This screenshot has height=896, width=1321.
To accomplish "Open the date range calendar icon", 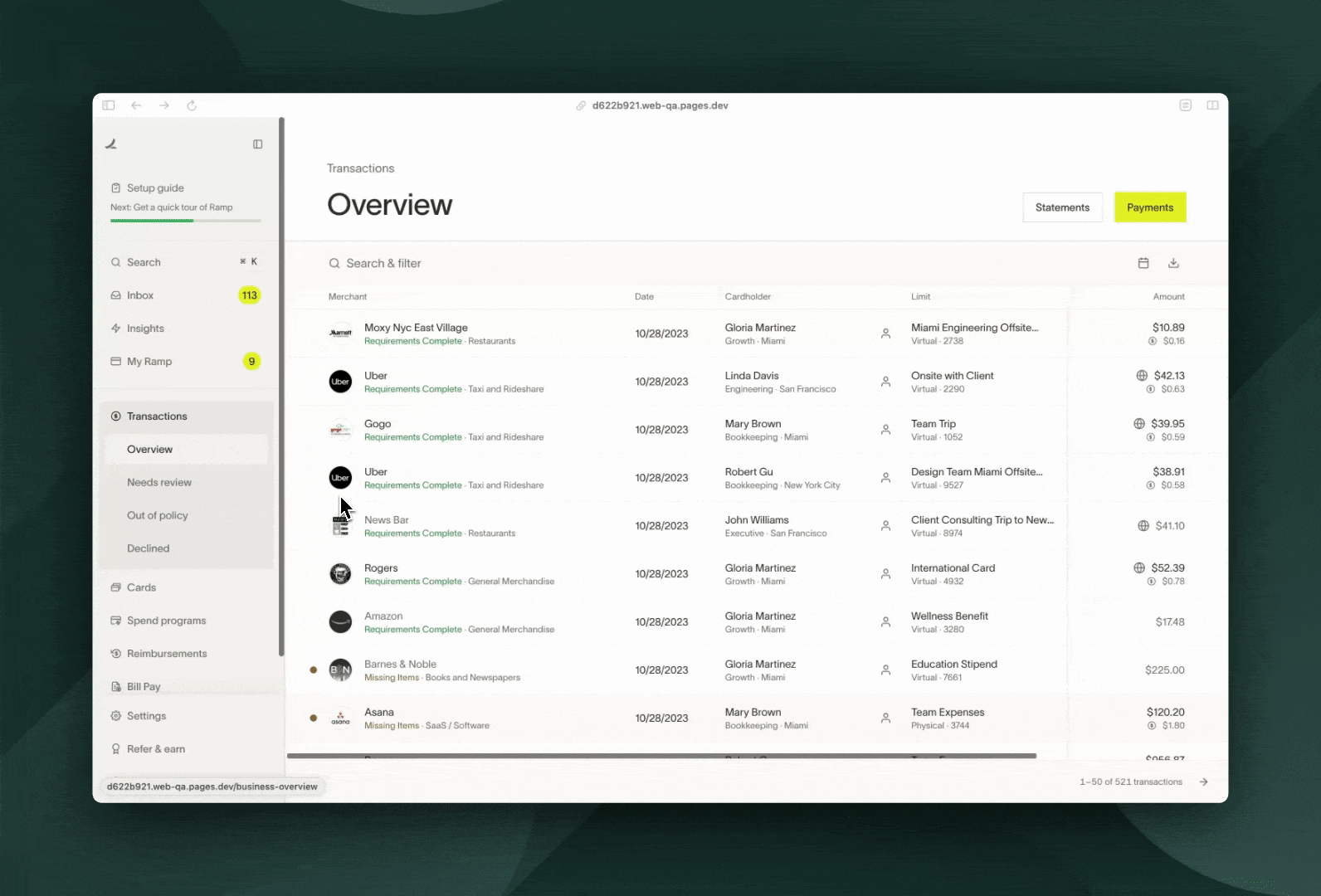I will [1143, 263].
